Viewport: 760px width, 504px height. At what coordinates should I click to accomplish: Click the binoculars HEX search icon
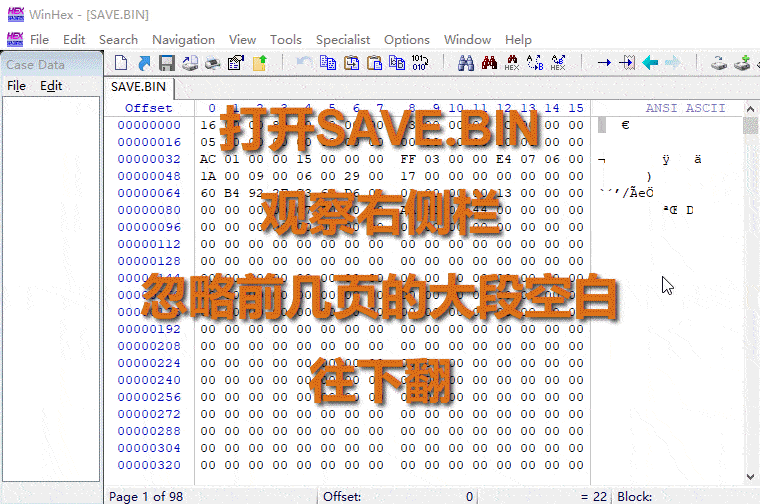(x=512, y=63)
